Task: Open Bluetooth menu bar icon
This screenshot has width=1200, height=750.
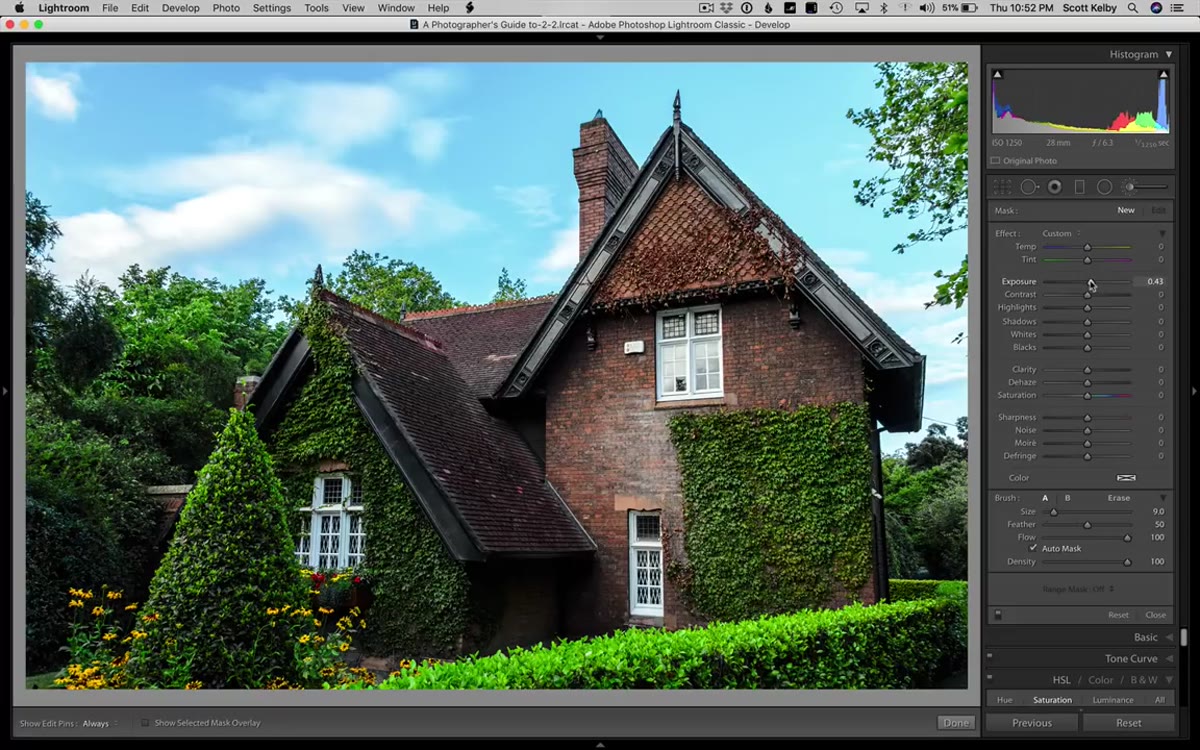Action: click(883, 8)
